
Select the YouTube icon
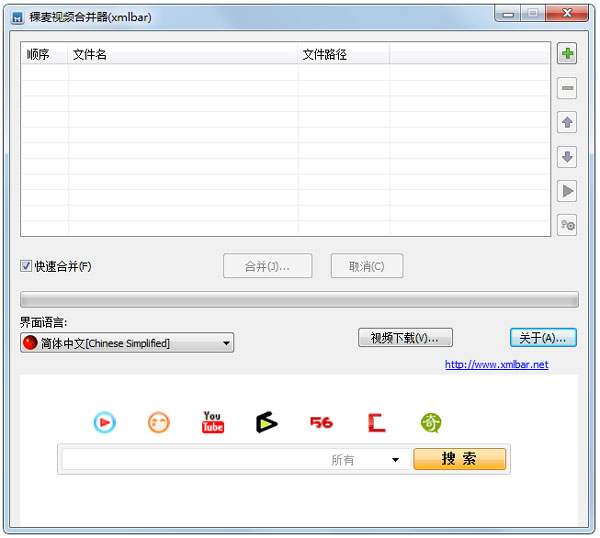pyautogui.click(x=213, y=422)
